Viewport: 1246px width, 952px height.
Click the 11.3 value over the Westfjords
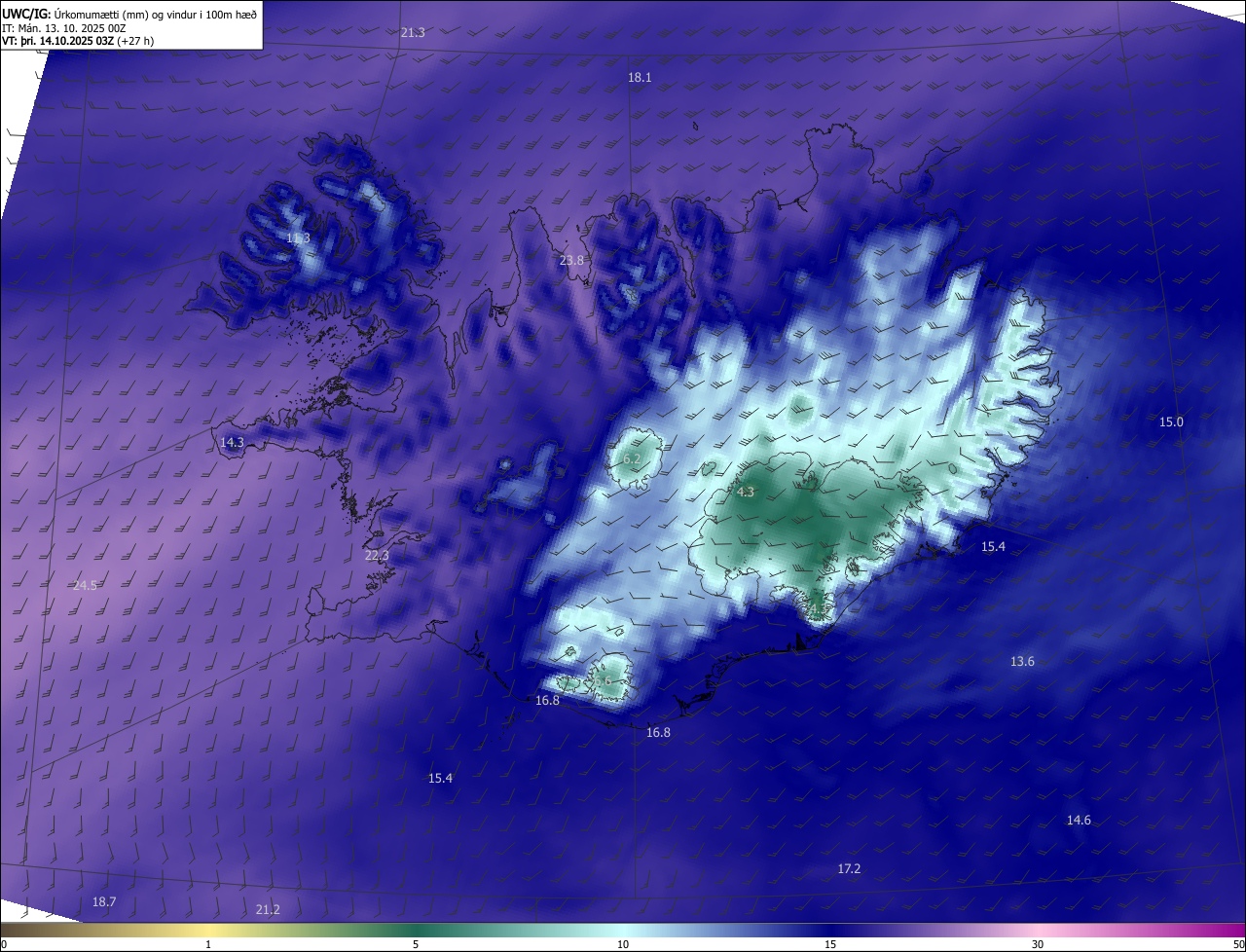(298, 238)
